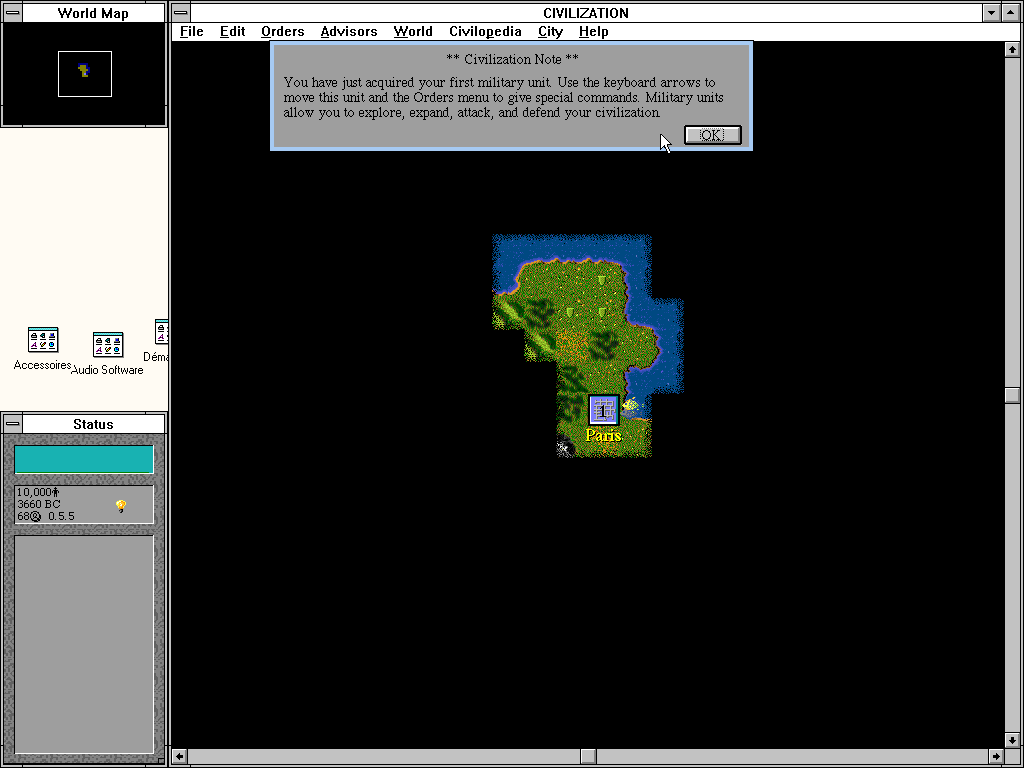
Task: Select the Paris city tile
Action: (603, 410)
